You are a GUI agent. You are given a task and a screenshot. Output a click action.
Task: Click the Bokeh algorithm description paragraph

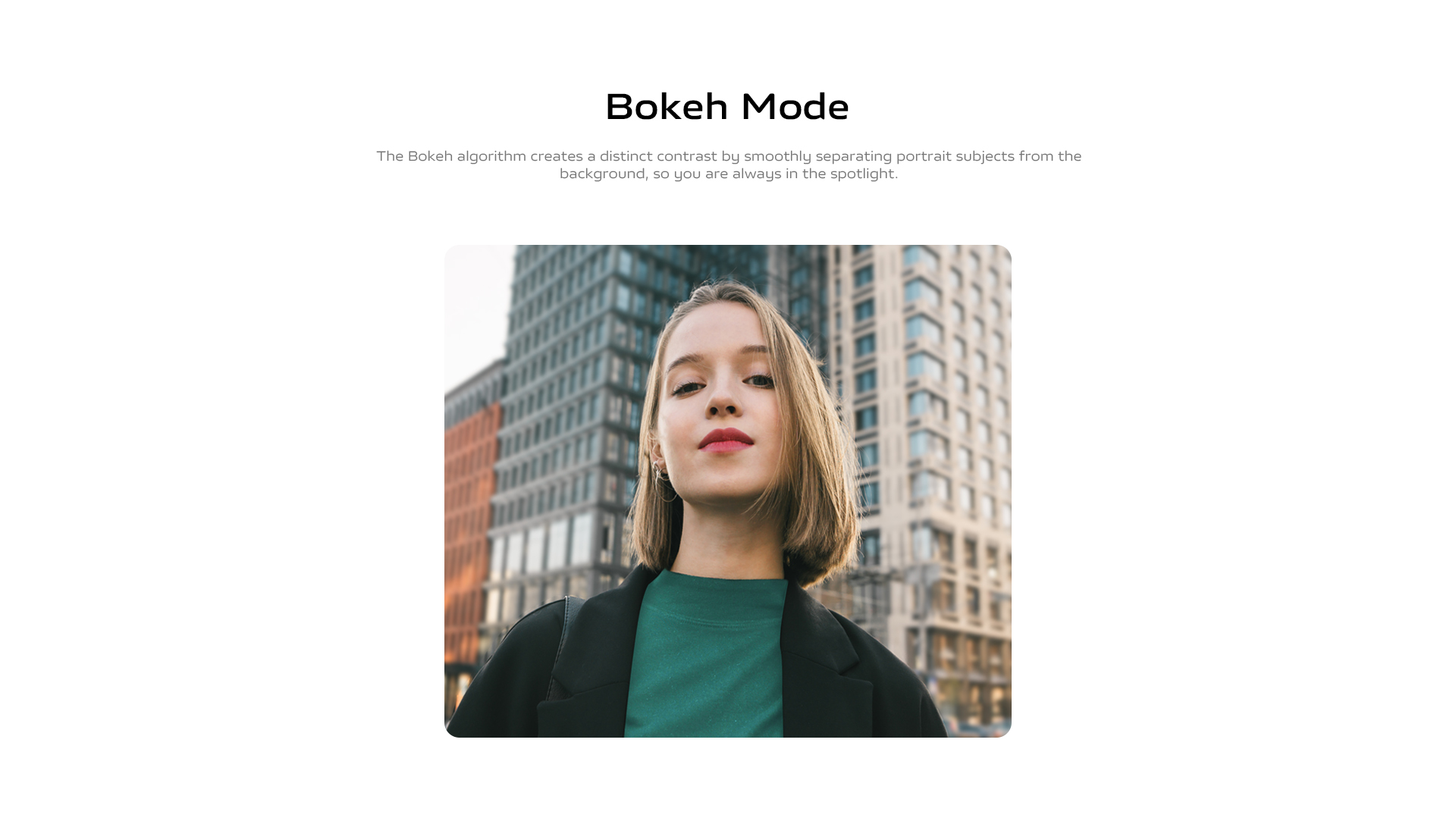(x=729, y=165)
